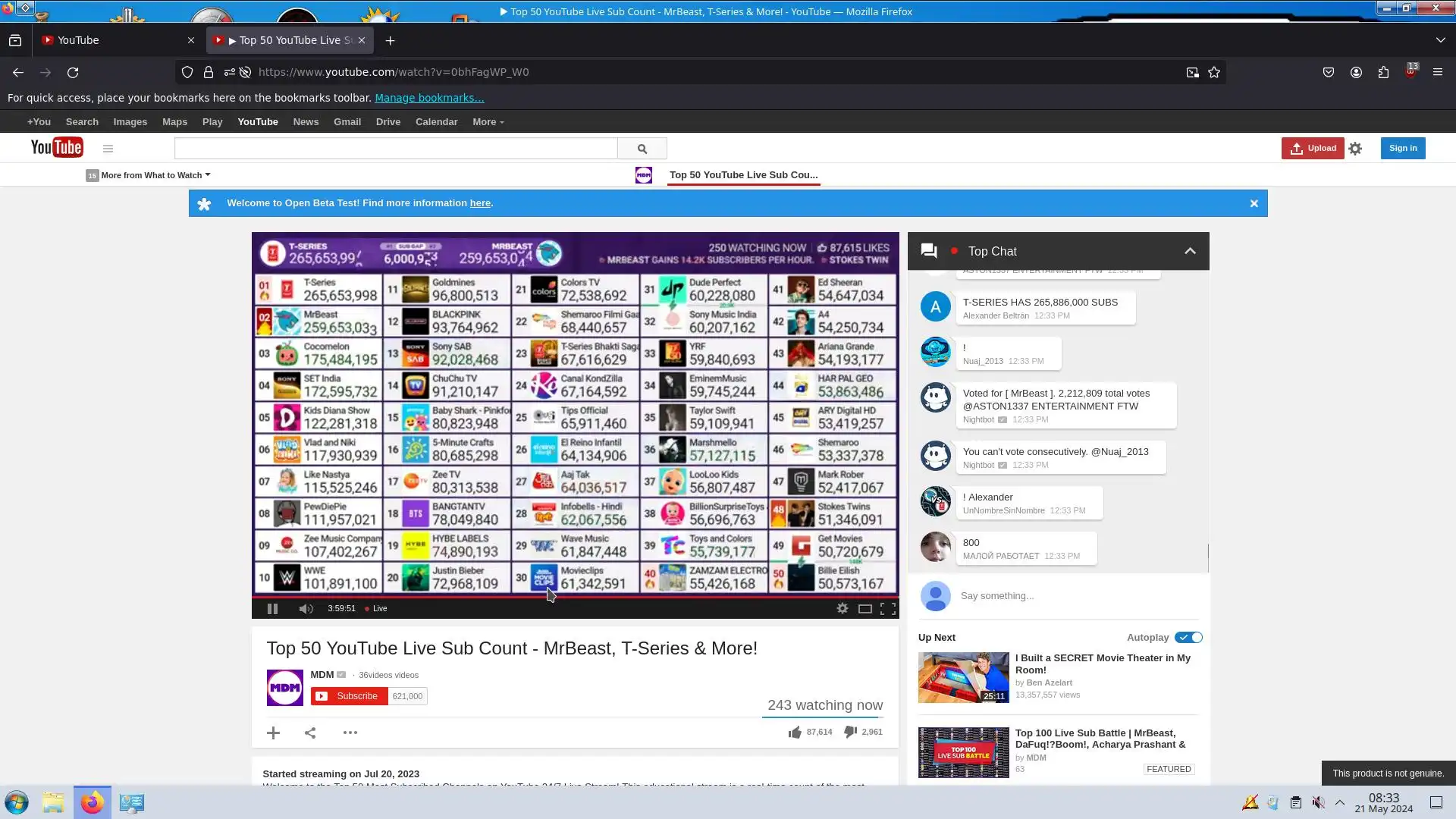
Task: Switch to the first YouTube browser tab
Action: 114,40
